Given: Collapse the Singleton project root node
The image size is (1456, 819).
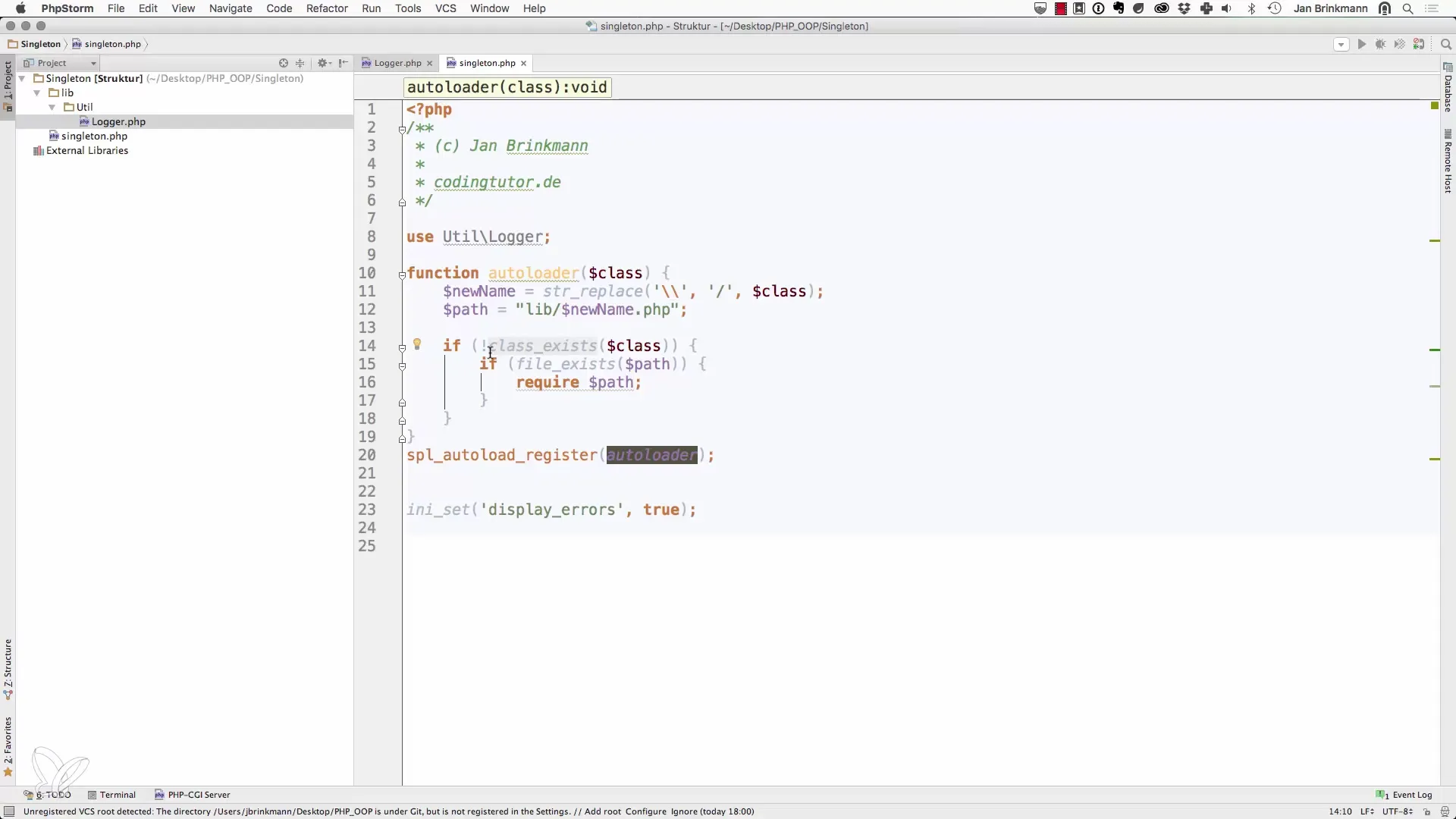Looking at the screenshot, I should pyautogui.click(x=22, y=78).
